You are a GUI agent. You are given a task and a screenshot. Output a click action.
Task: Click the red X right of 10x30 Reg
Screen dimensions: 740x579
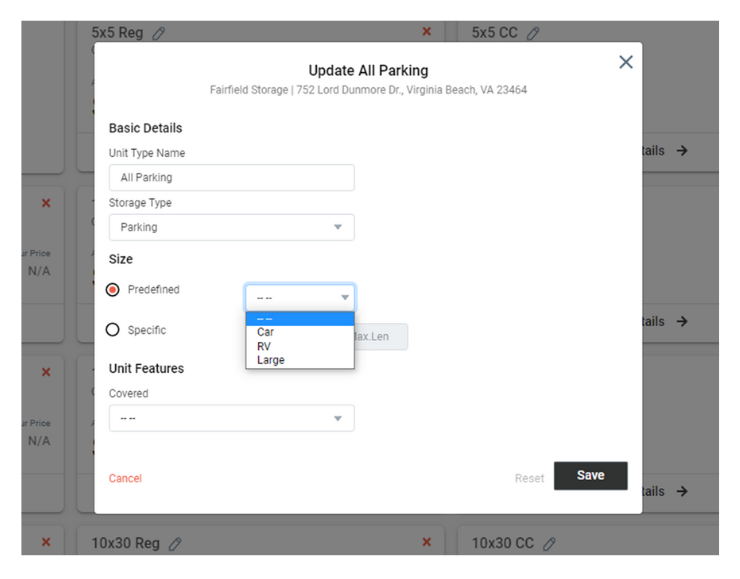coord(427,542)
